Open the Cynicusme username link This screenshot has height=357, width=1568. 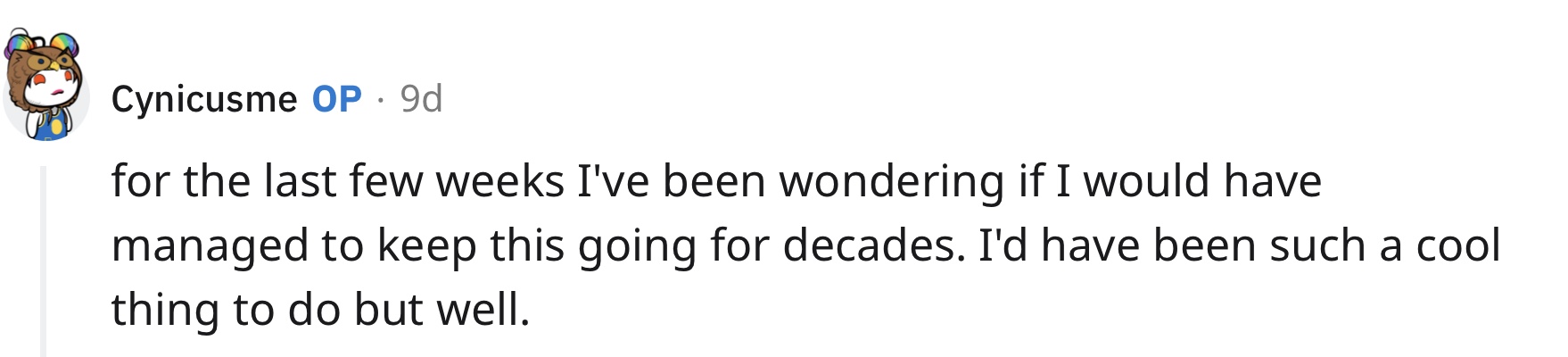click(x=204, y=99)
